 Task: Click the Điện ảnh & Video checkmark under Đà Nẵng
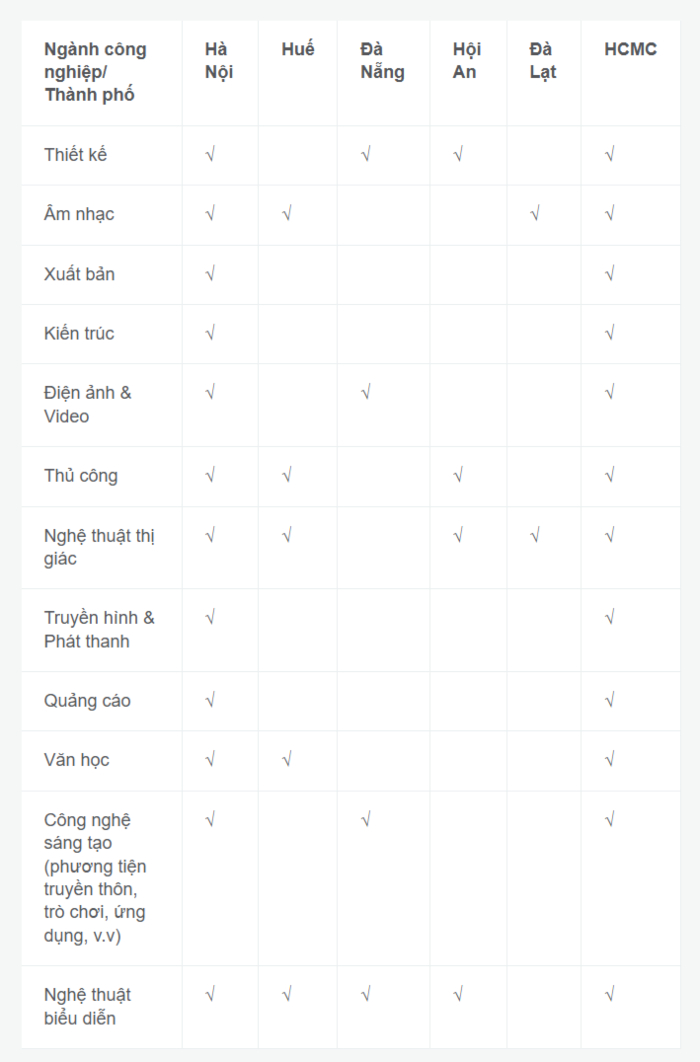coord(366,392)
